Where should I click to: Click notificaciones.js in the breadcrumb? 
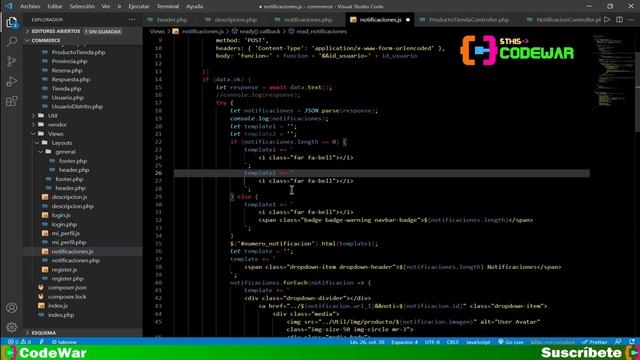click(202, 31)
